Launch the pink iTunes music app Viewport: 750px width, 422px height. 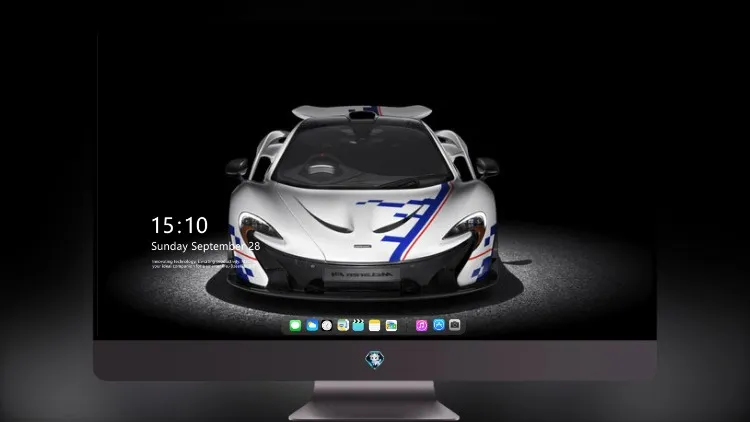pyautogui.click(x=421, y=325)
